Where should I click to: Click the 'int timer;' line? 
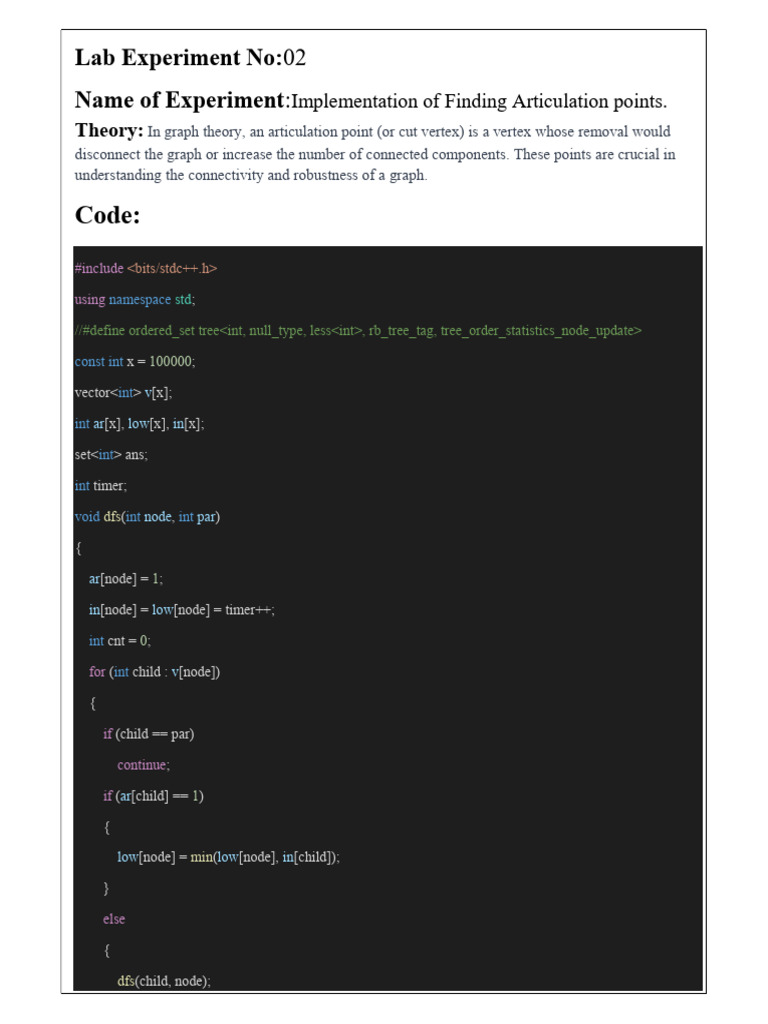(x=101, y=485)
